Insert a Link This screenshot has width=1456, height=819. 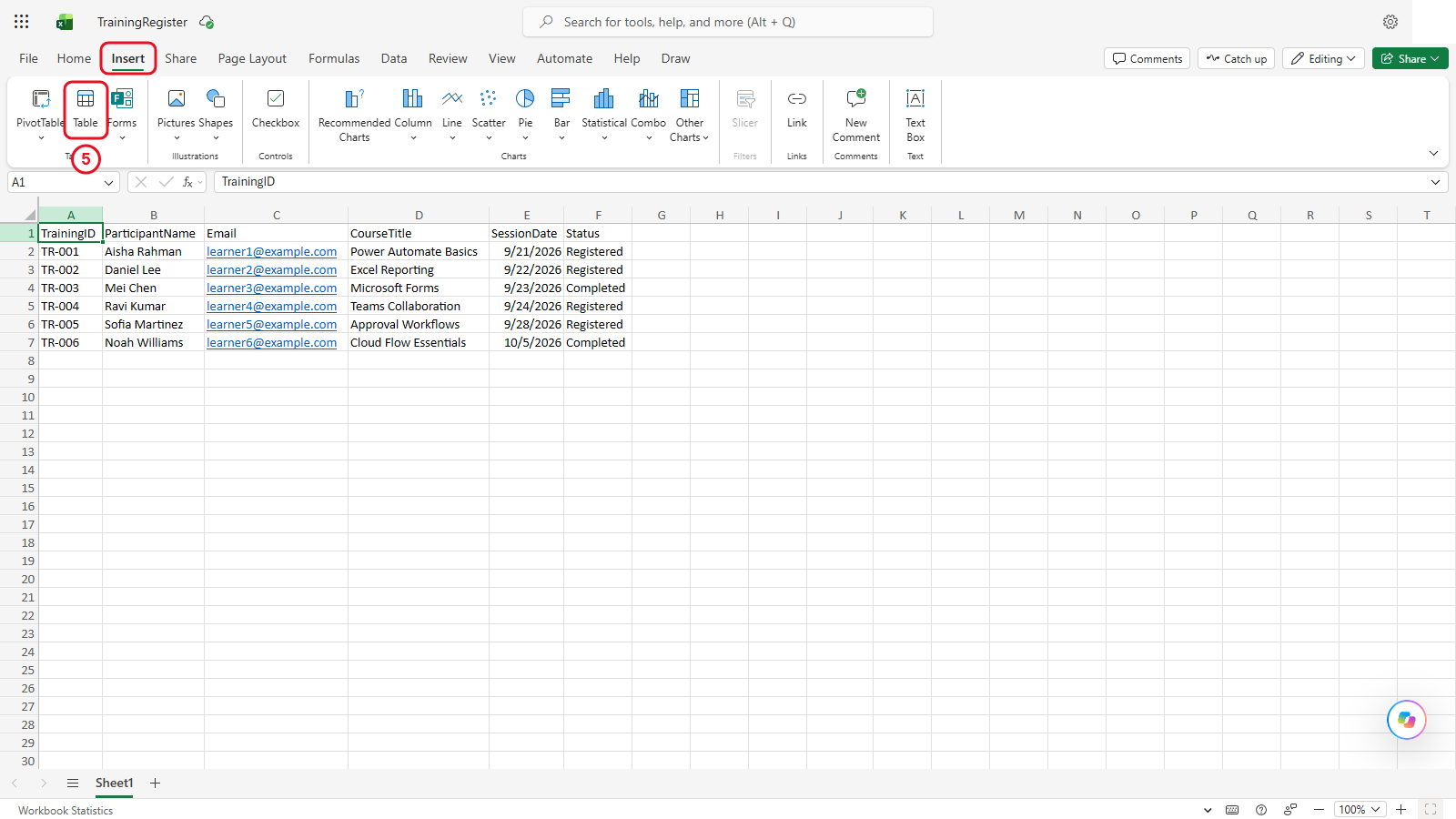tap(797, 107)
